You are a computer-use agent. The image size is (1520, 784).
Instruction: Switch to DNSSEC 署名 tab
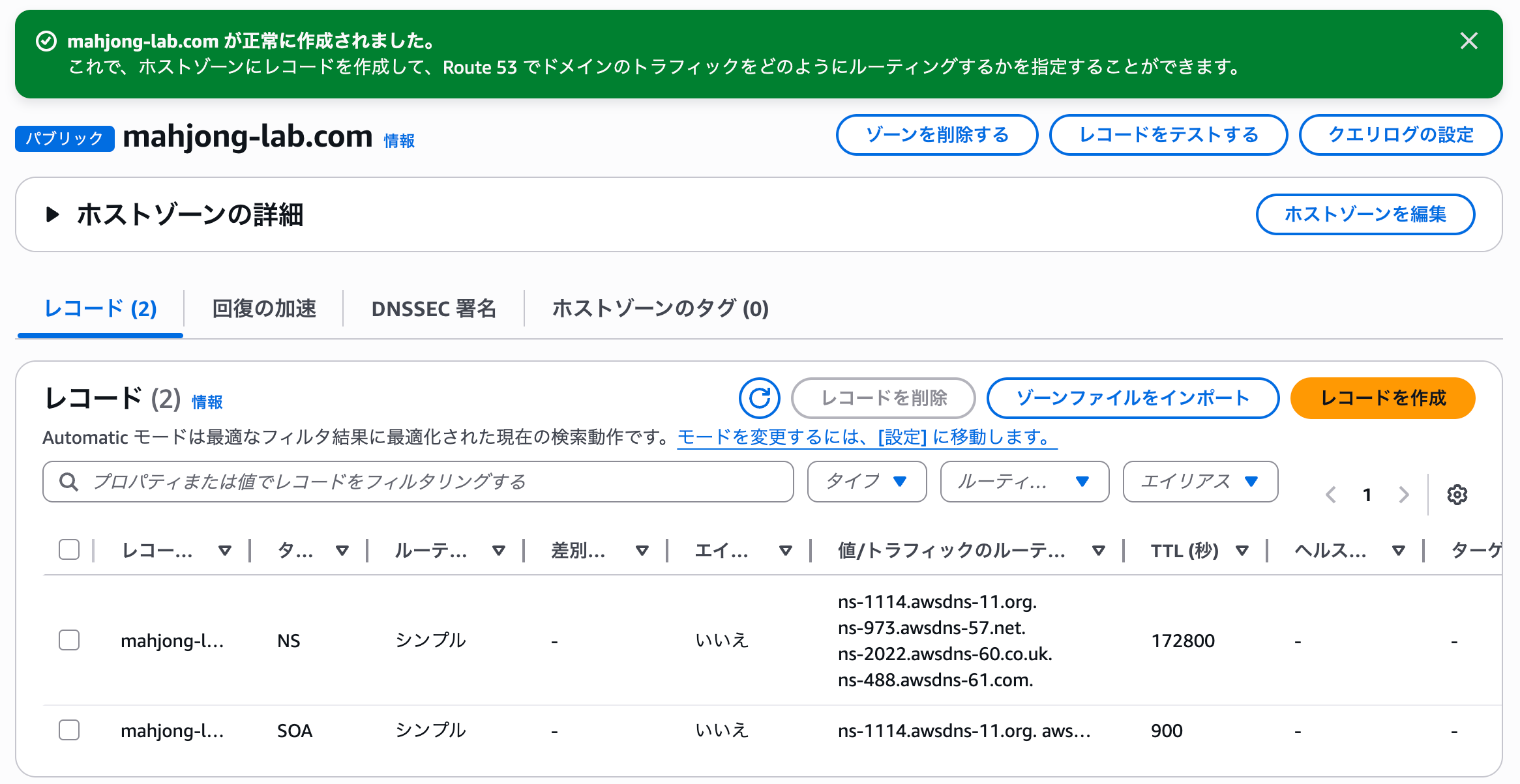coord(434,308)
